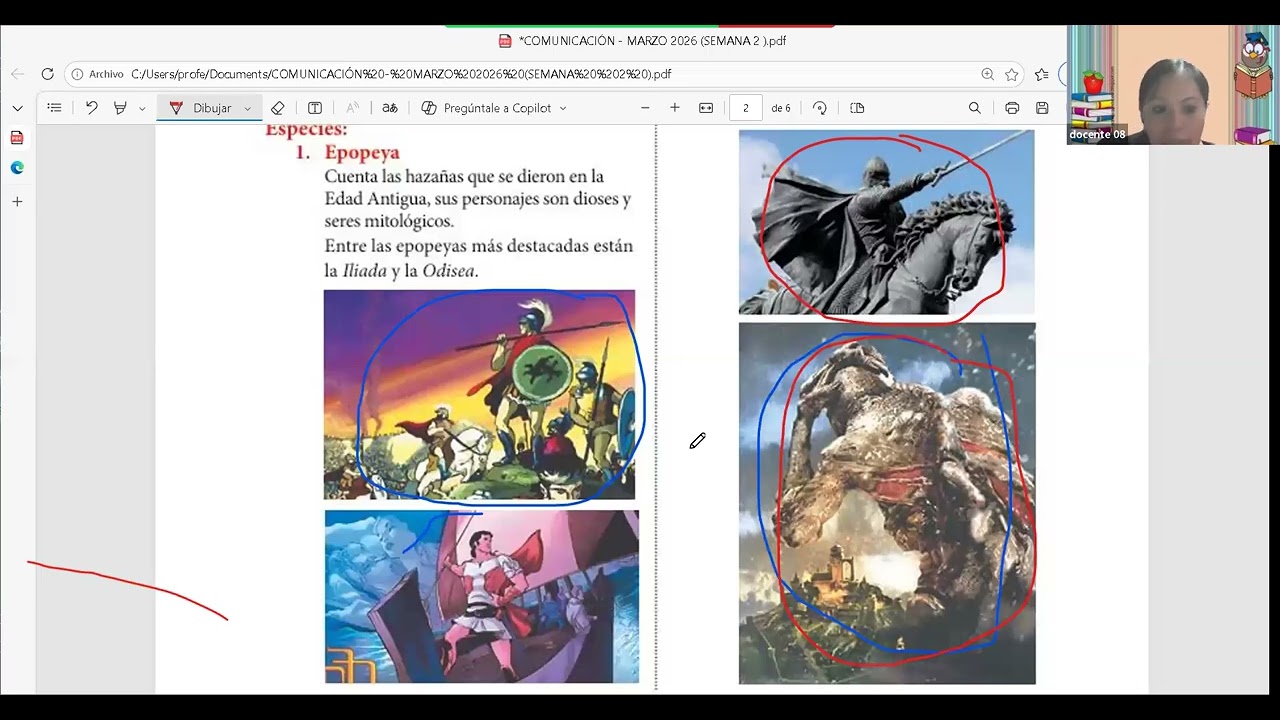Open Dibujar pen options dropdown
This screenshot has height=720, width=1280.
pyautogui.click(x=247, y=108)
